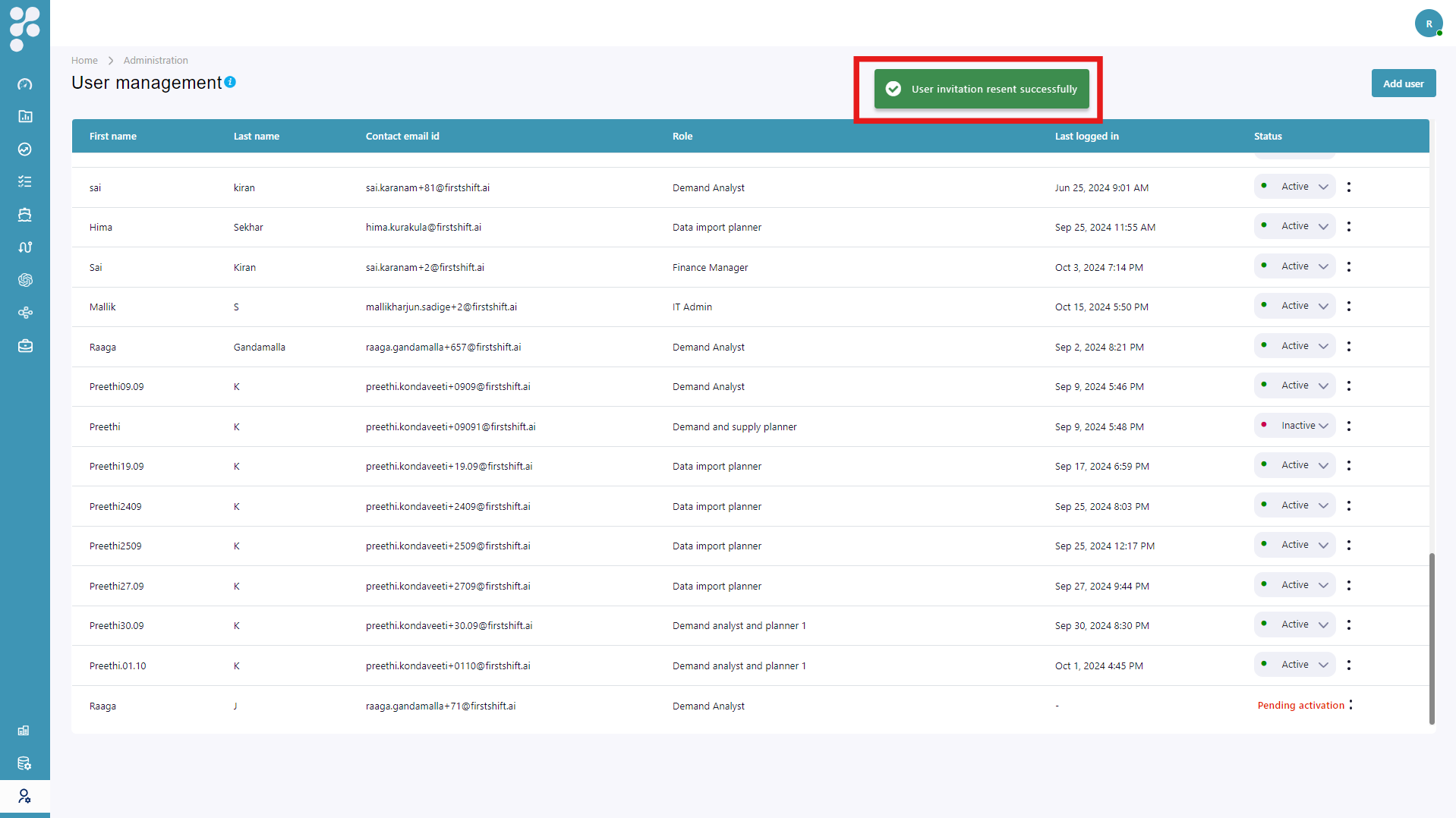The image size is (1456, 818).
Task: Open the bar chart report icon in the sidebar
Action: (x=25, y=117)
